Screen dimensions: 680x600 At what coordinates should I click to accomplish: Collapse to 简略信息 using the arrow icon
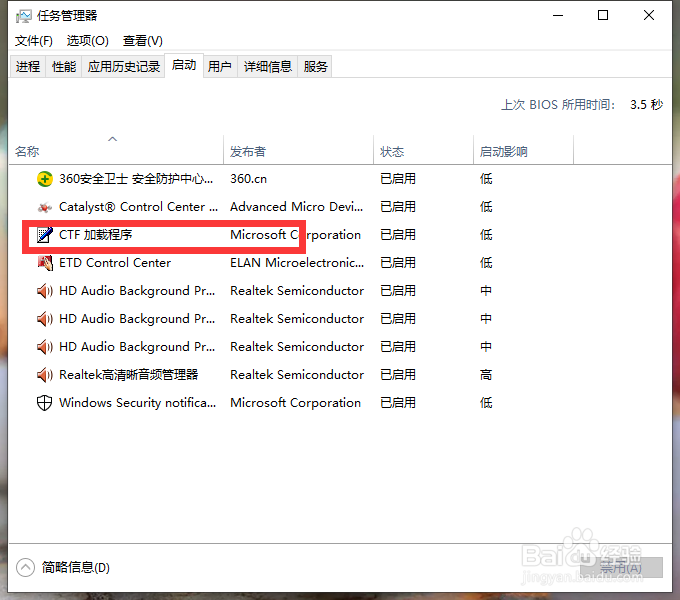[25, 567]
